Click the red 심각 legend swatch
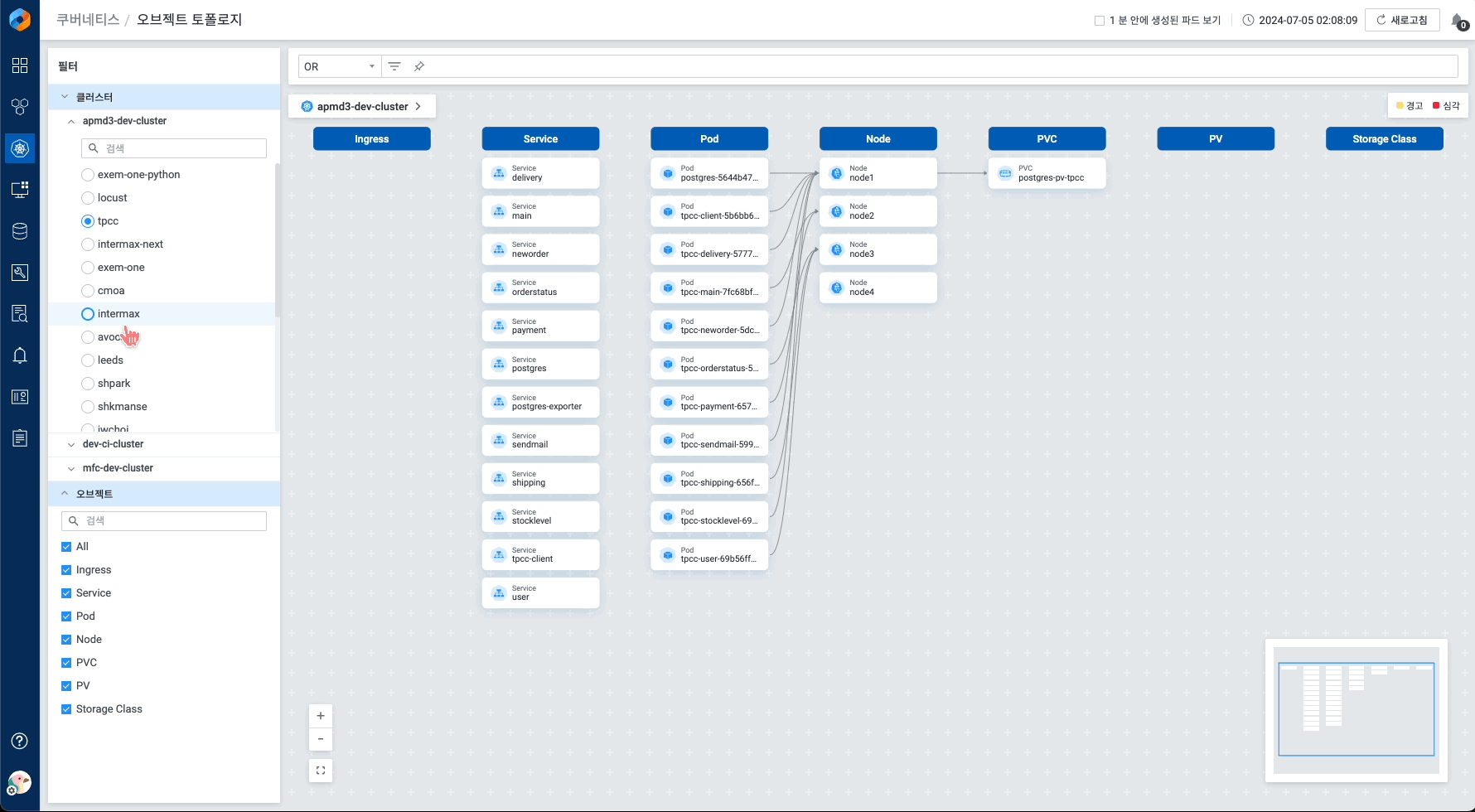Screen dimensions: 1475x812 click(1436, 105)
